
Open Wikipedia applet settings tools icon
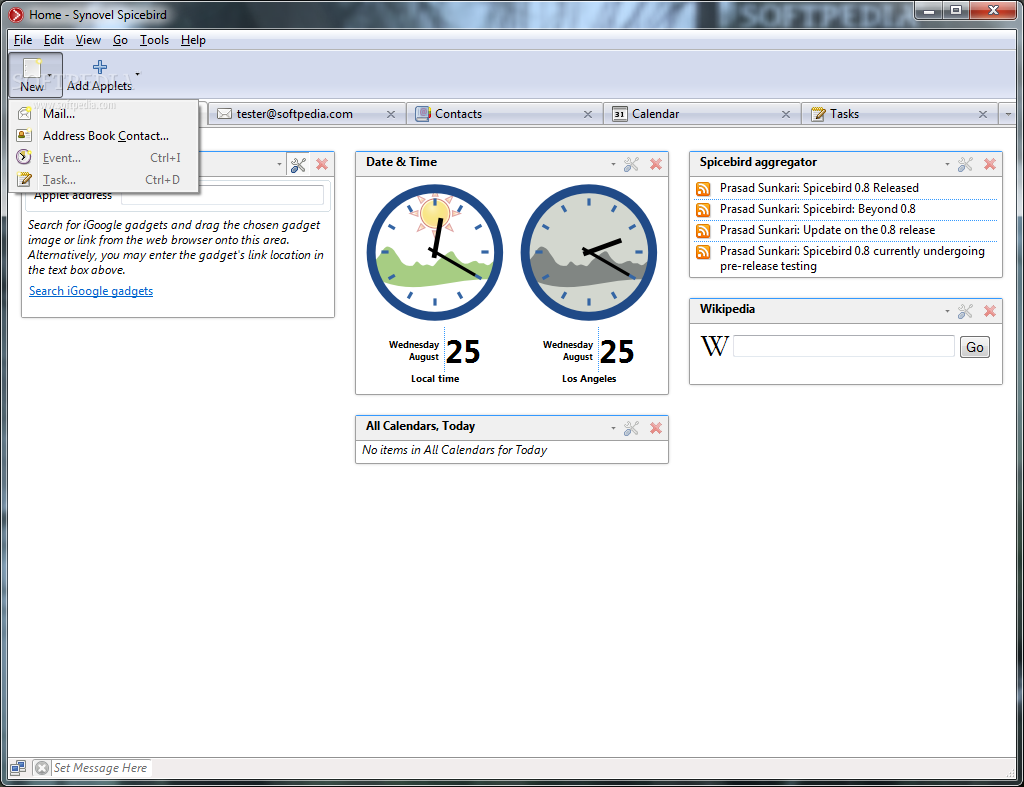[x=965, y=312]
